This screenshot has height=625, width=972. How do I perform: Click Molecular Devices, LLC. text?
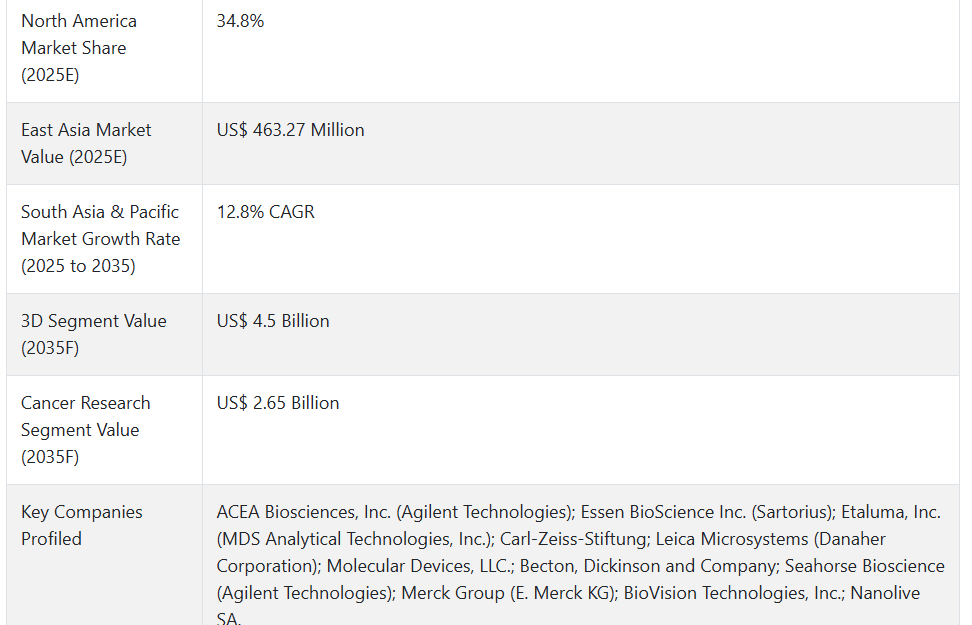(420, 566)
